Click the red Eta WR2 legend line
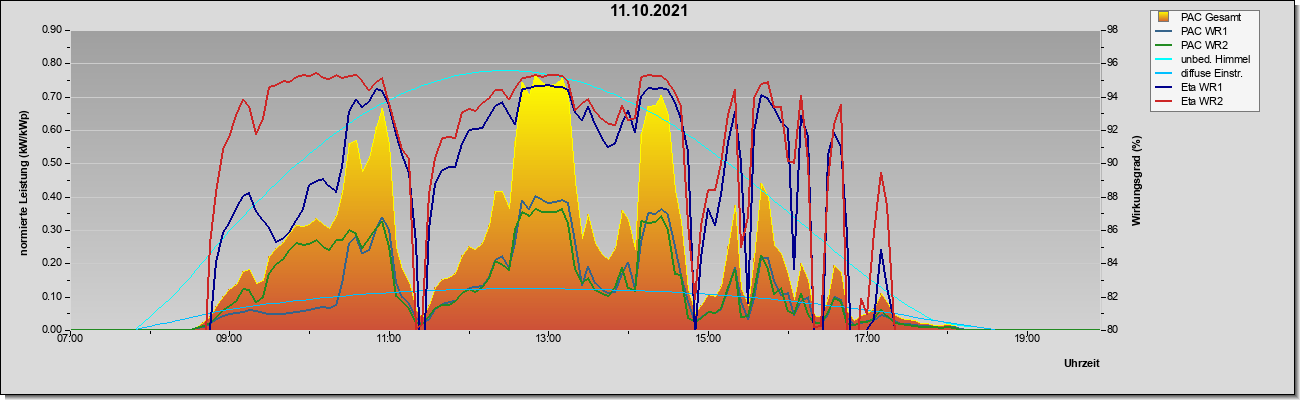Screen dimensions: 1300x400 click(x=1164, y=101)
